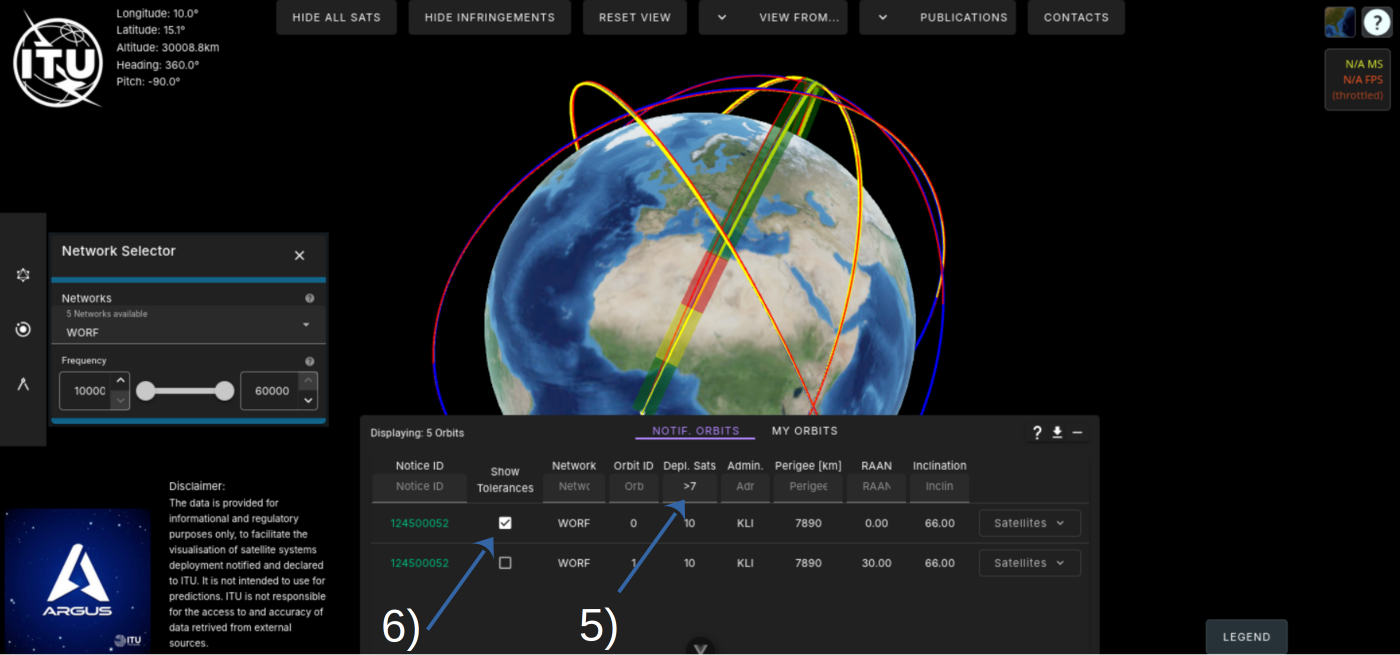Click the help icon beside Frequency label
This screenshot has height=655, width=1400.
309,361
